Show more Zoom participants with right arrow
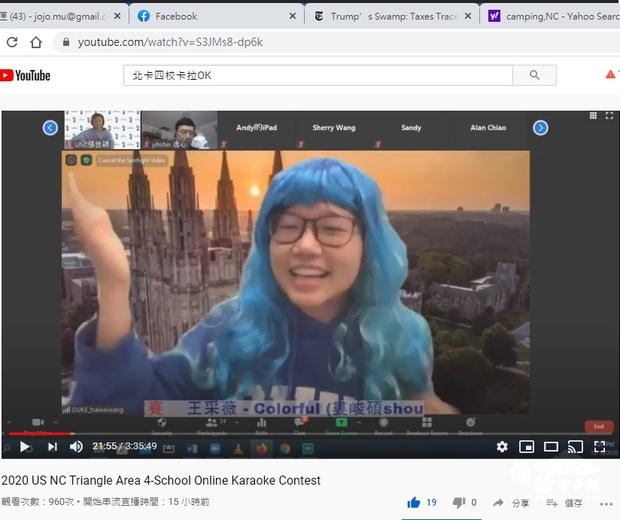 click(540, 128)
